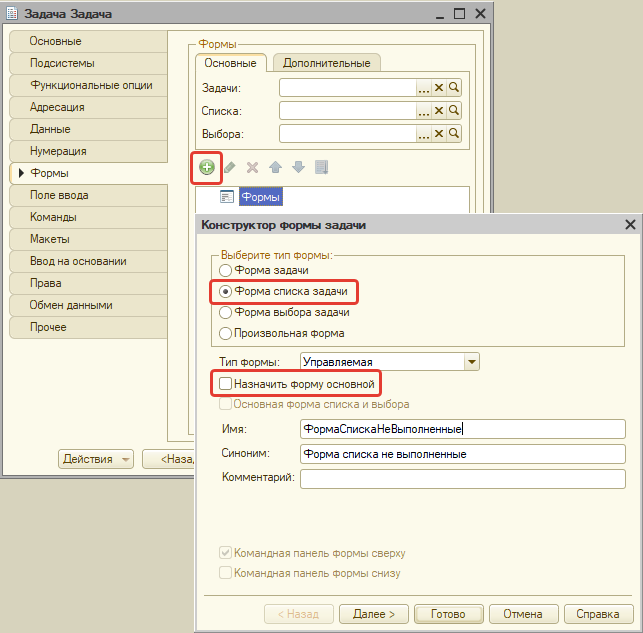Select Произвольная форма radio option
The width and height of the screenshot is (643, 633).
click(x=282, y=333)
